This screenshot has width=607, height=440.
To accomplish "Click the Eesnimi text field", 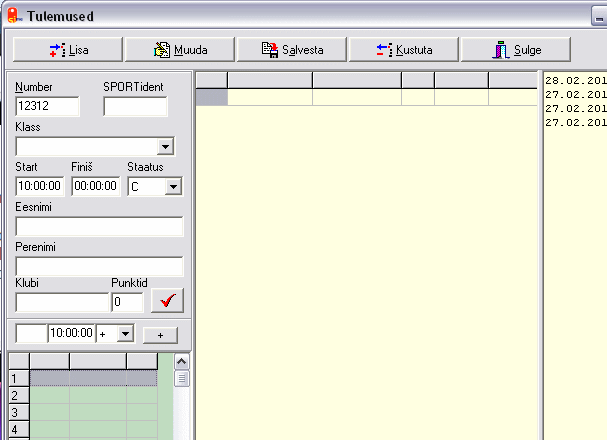I will (99, 226).
